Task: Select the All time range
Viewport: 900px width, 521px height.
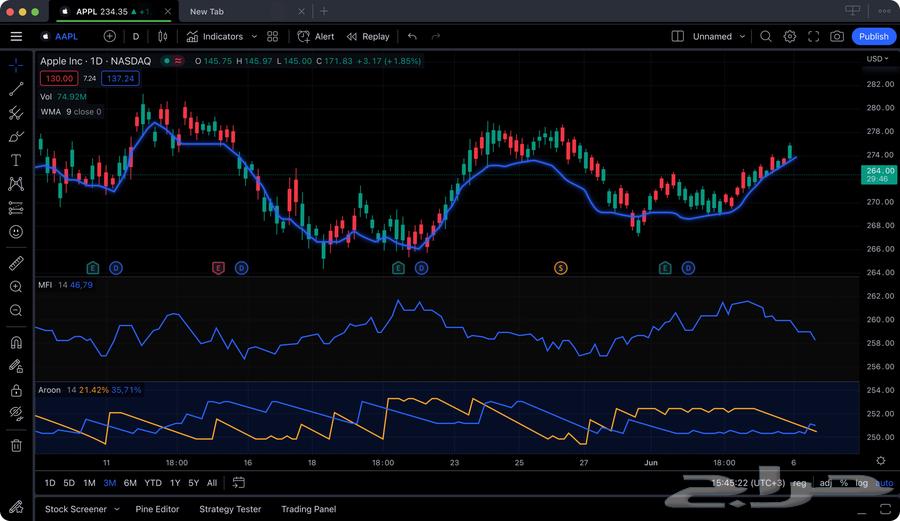Action: [x=212, y=483]
